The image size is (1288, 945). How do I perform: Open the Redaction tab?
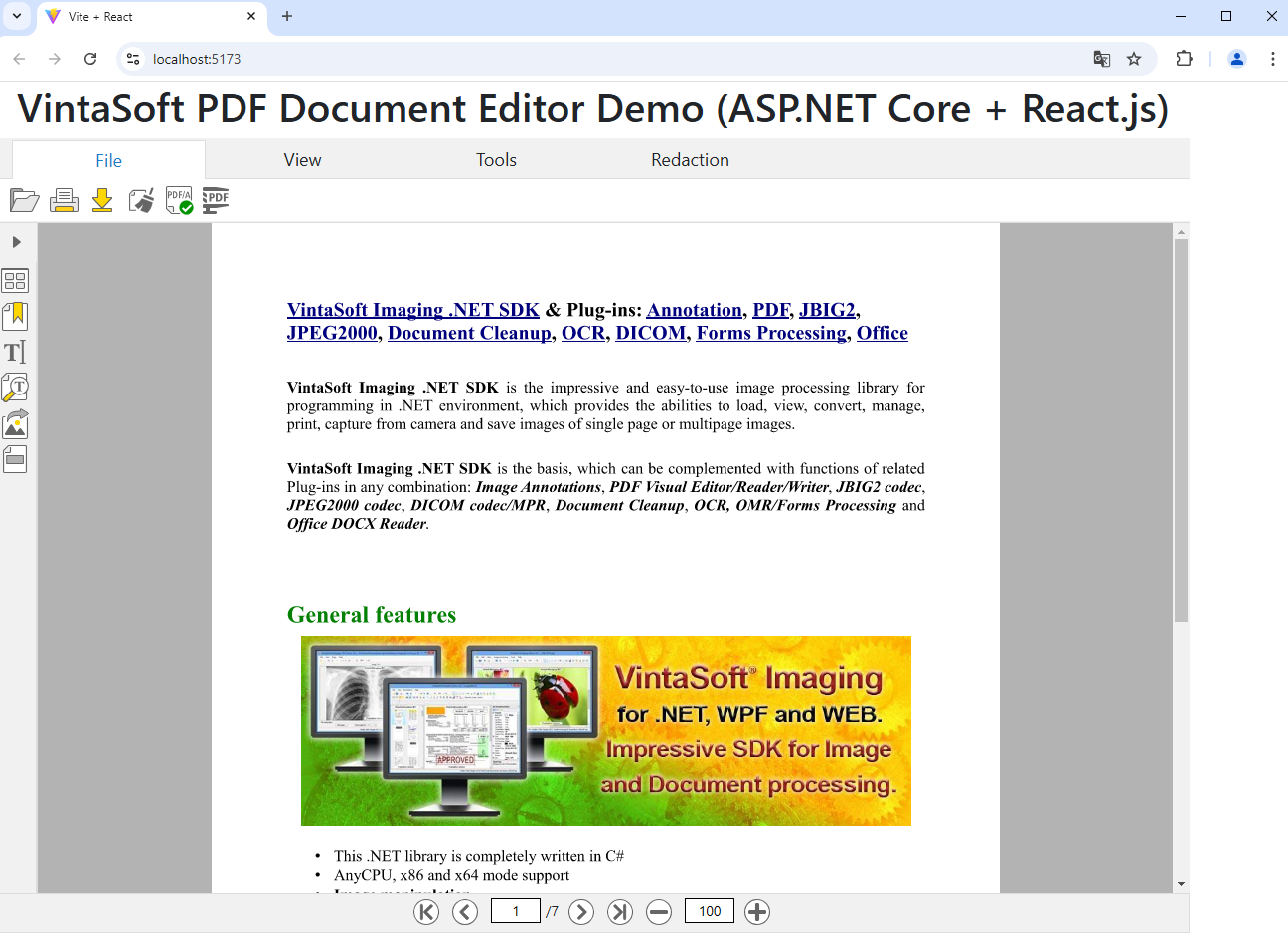click(x=690, y=160)
